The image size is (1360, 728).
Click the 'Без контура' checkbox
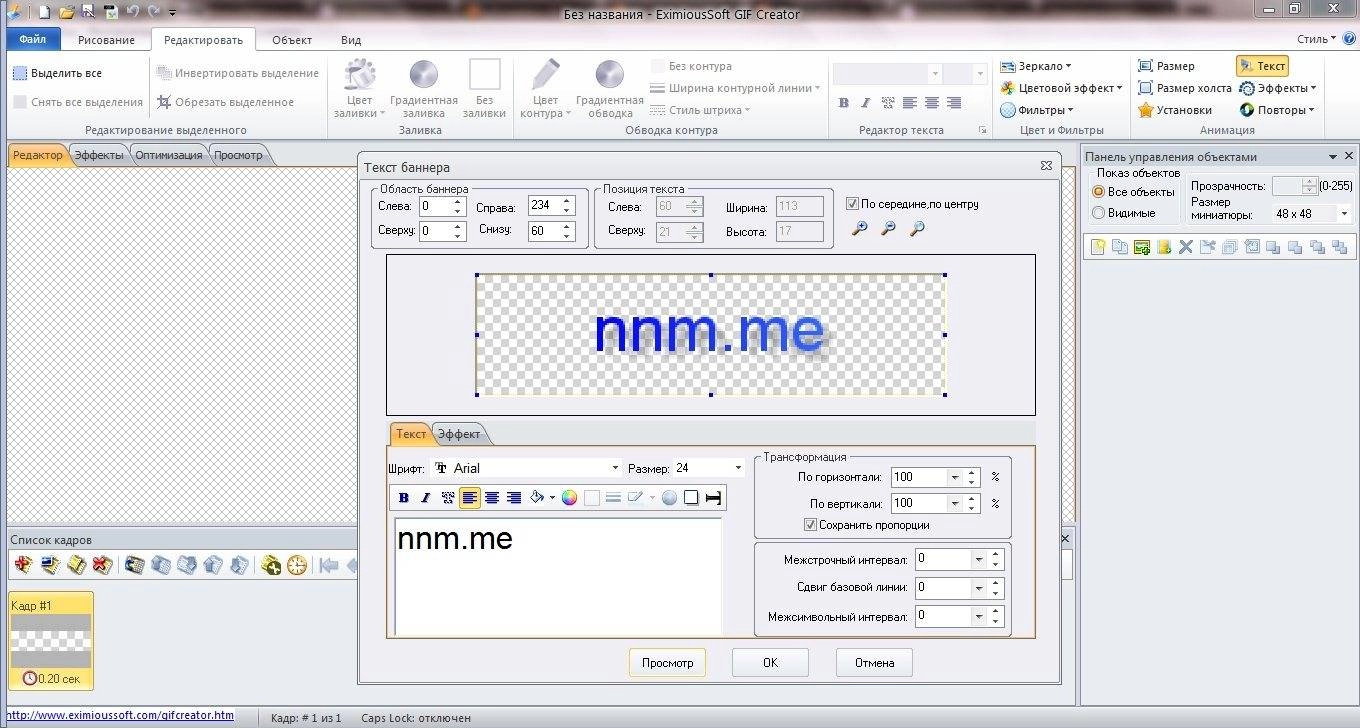coord(657,66)
